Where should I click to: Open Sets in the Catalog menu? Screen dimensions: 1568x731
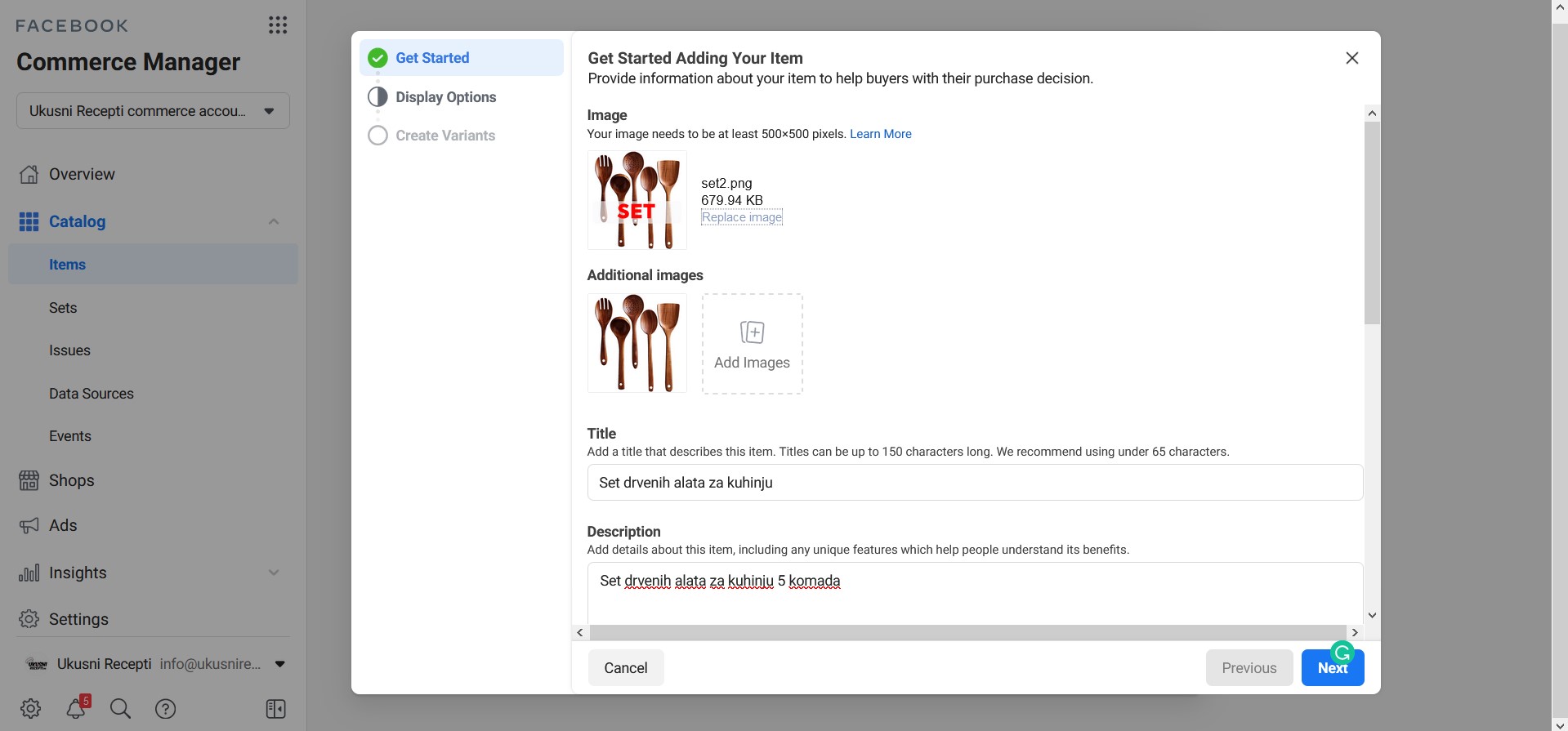click(63, 308)
